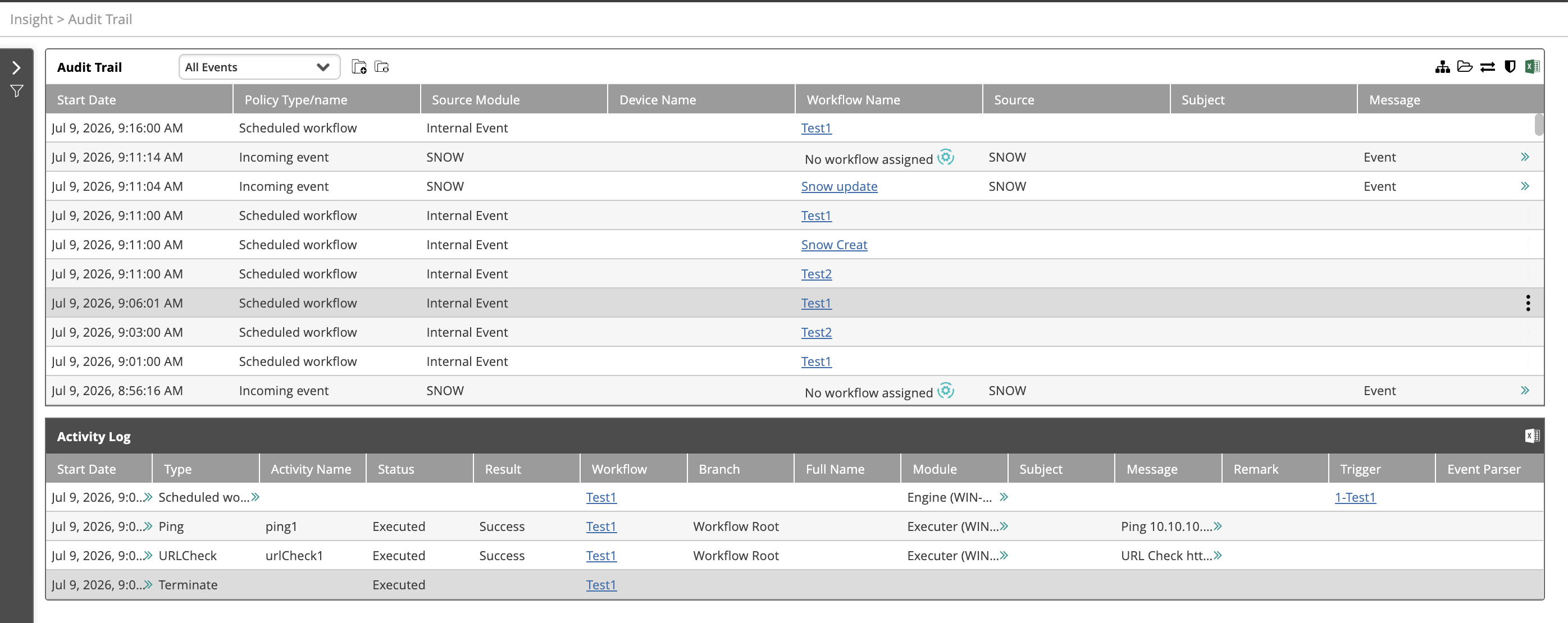The height and width of the screenshot is (623, 1568).
Task: Open the Test1 link in the Ping activity row
Action: pos(601,527)
